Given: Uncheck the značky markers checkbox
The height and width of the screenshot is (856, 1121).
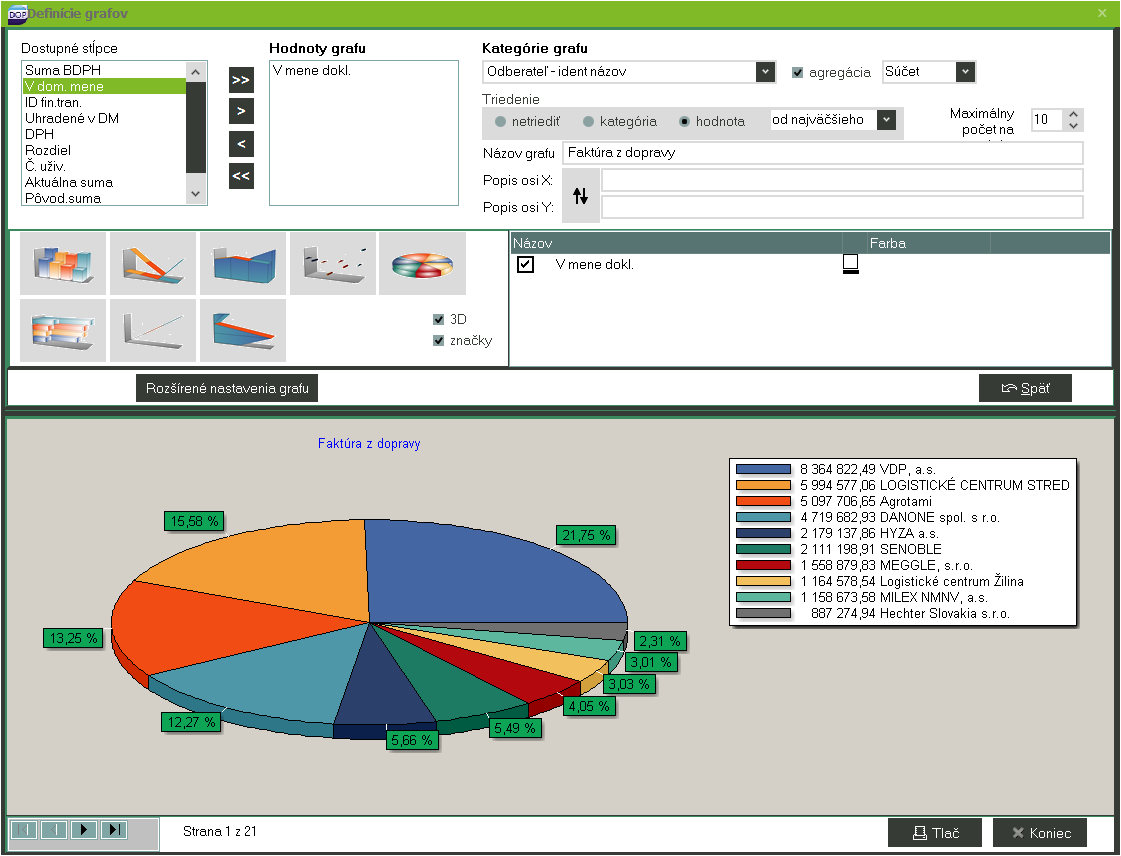Looking at the screenshot, I should tap(438, 340).
